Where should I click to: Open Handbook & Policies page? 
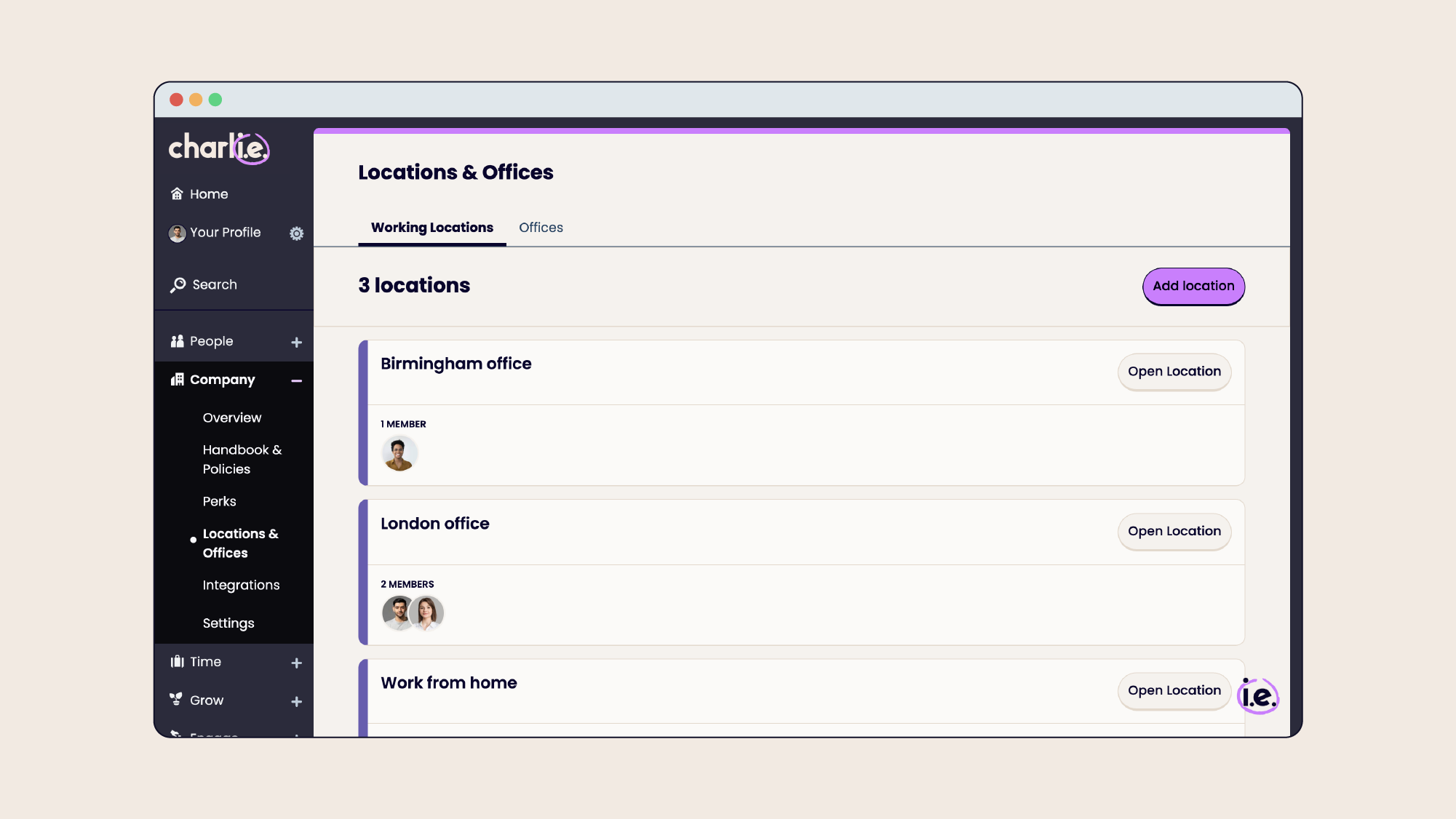[x=242, y=460]
